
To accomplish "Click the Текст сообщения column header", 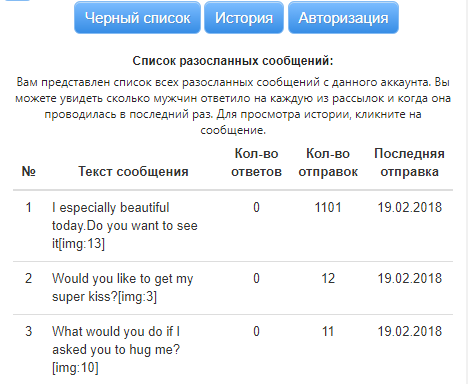I will 133,171.
